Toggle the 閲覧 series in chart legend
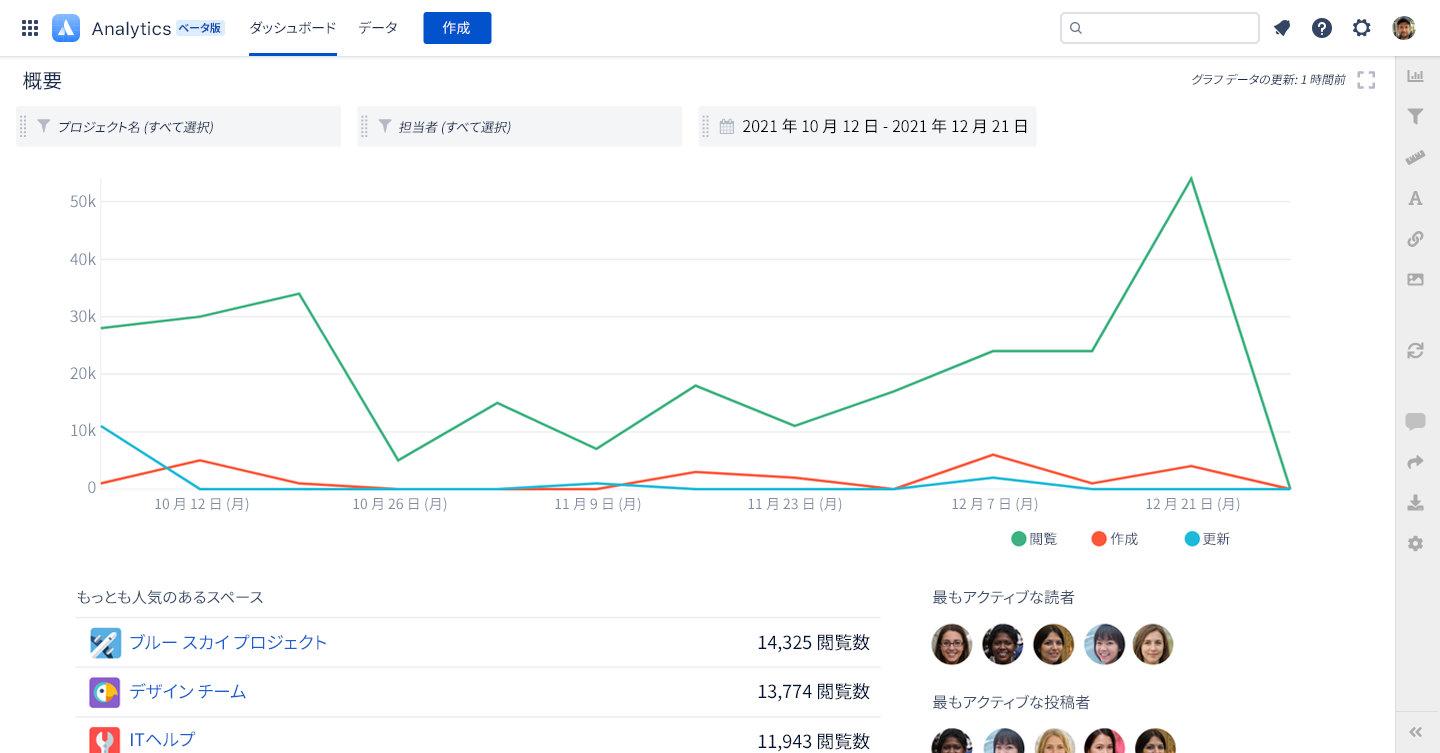1440x753 pixels. coord(1034,539)
